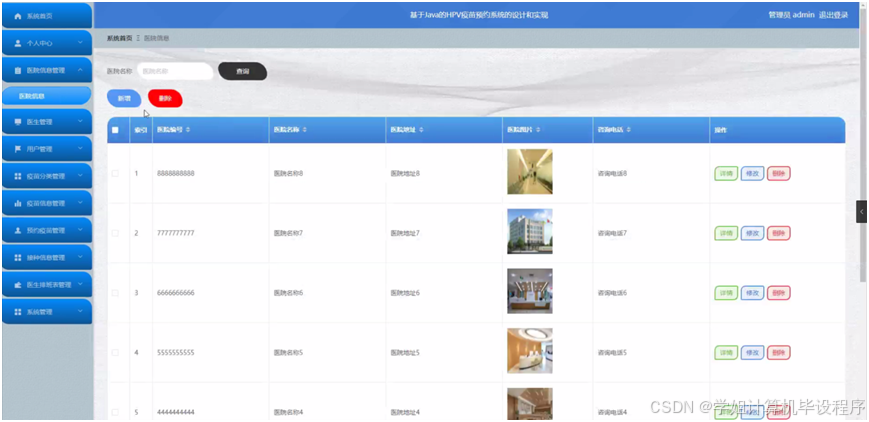The width and height of the screenshot is (869, 422).
Task: Sort by the 咨询电话 column sort arrows
Action: [x=628, y=130]
